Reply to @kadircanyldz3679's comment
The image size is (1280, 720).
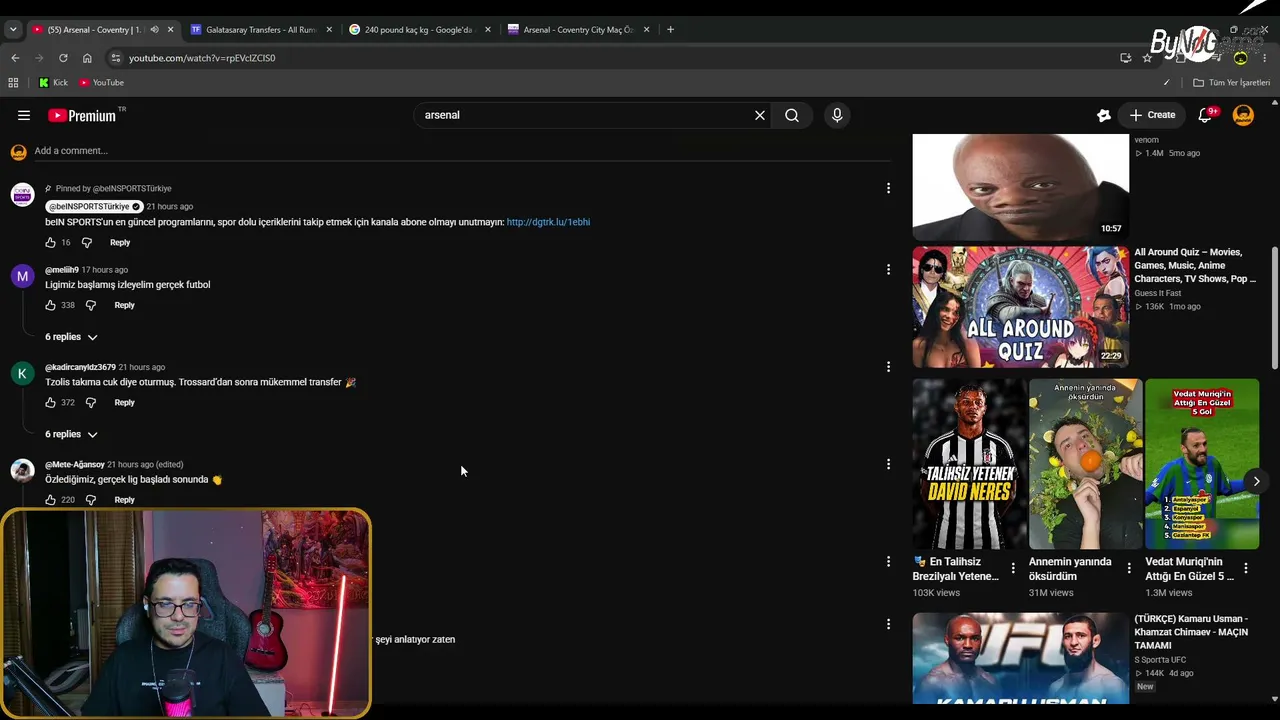pyautogui.click(x=124, y=403)
